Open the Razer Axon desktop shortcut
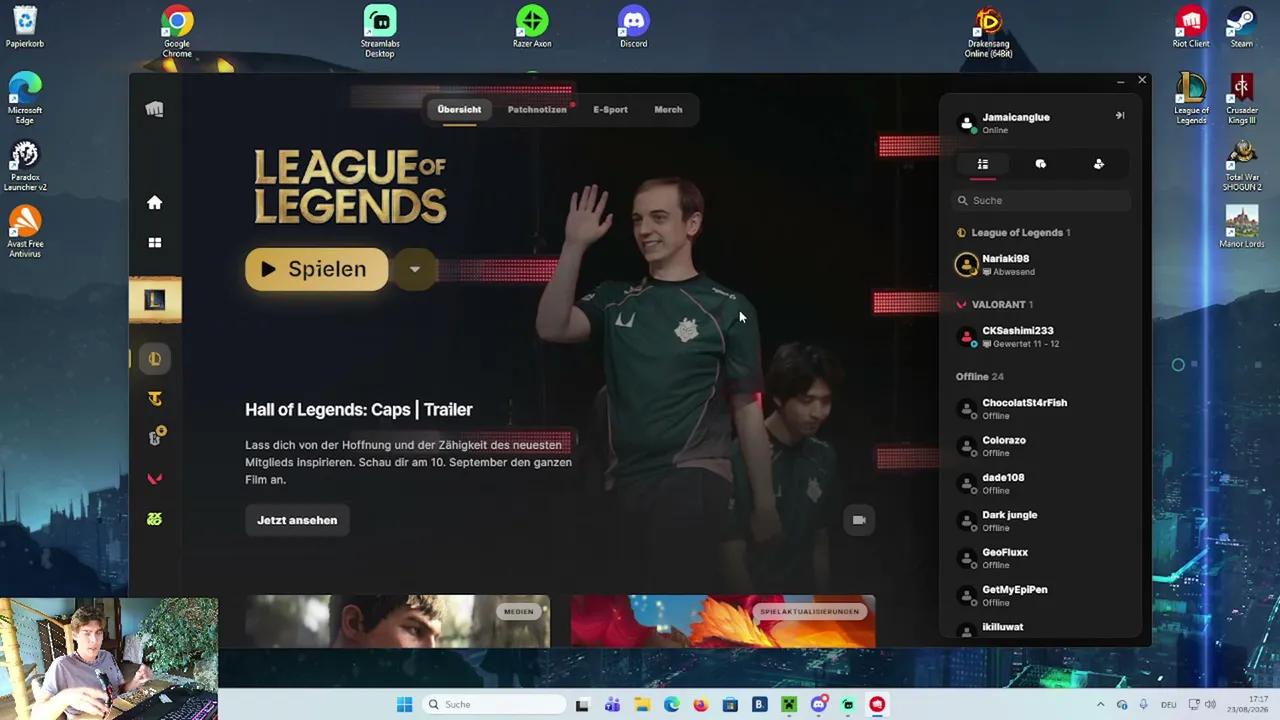 click(x=532, y=27)
